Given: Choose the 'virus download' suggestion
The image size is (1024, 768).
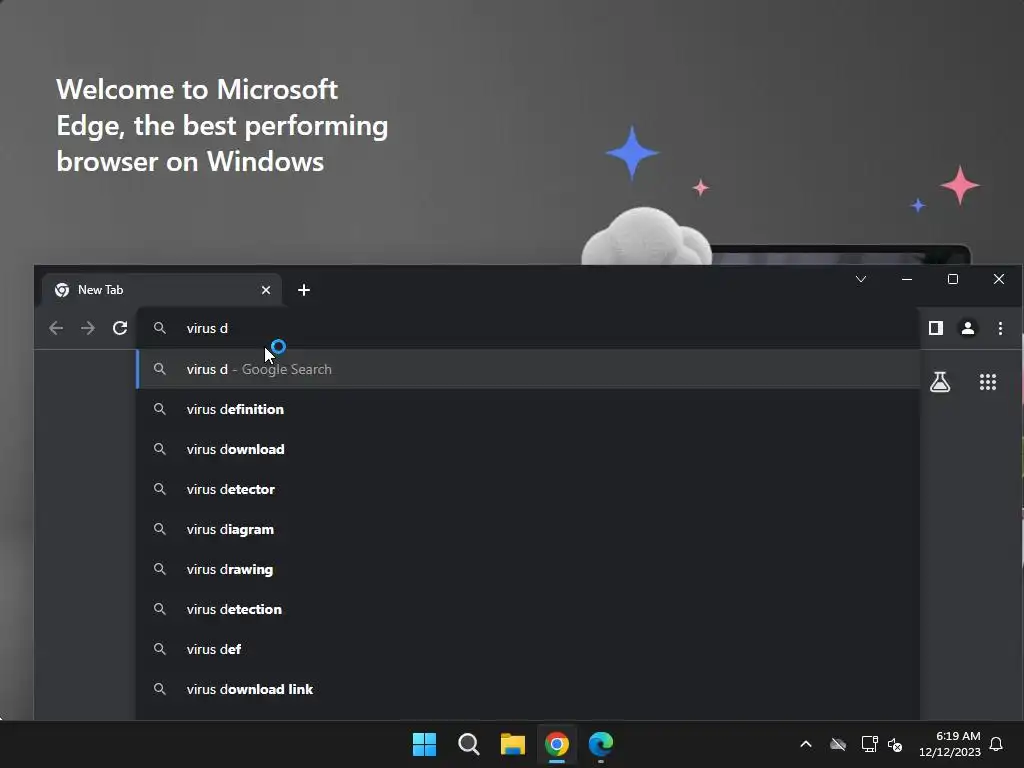Looking at the screenshot, I should [x=528, y=449].
